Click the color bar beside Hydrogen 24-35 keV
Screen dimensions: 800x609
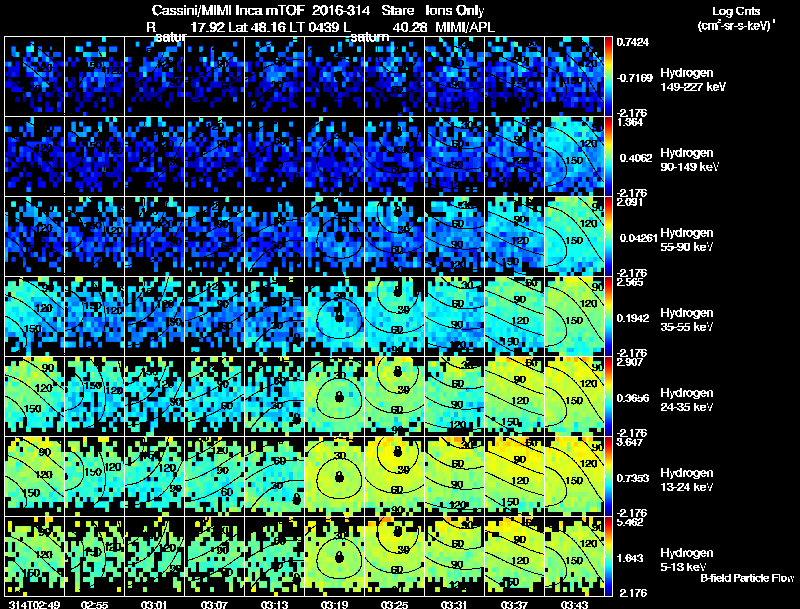608,397
